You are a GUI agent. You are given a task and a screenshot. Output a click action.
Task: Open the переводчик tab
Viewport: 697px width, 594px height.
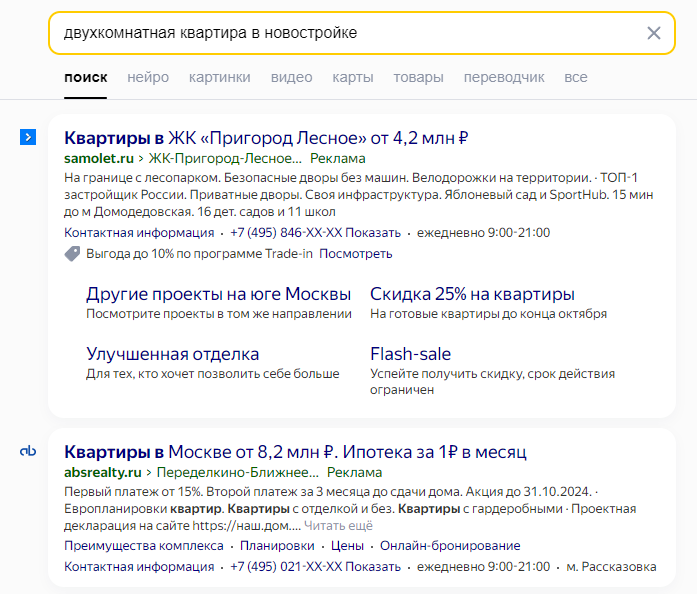point(504,77)
